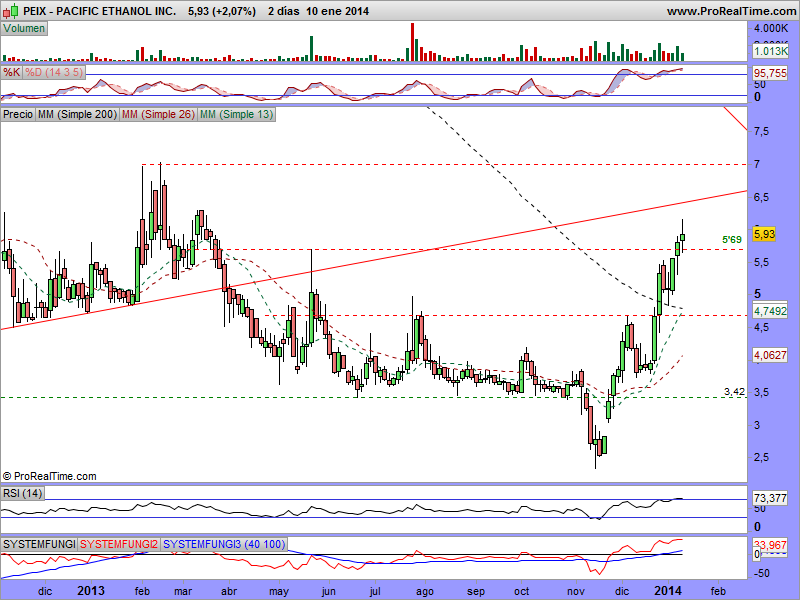The width and height of the screenshot is (800, 600).
Task: Select the Volumen indicator label
Action: tap(24, 29)
